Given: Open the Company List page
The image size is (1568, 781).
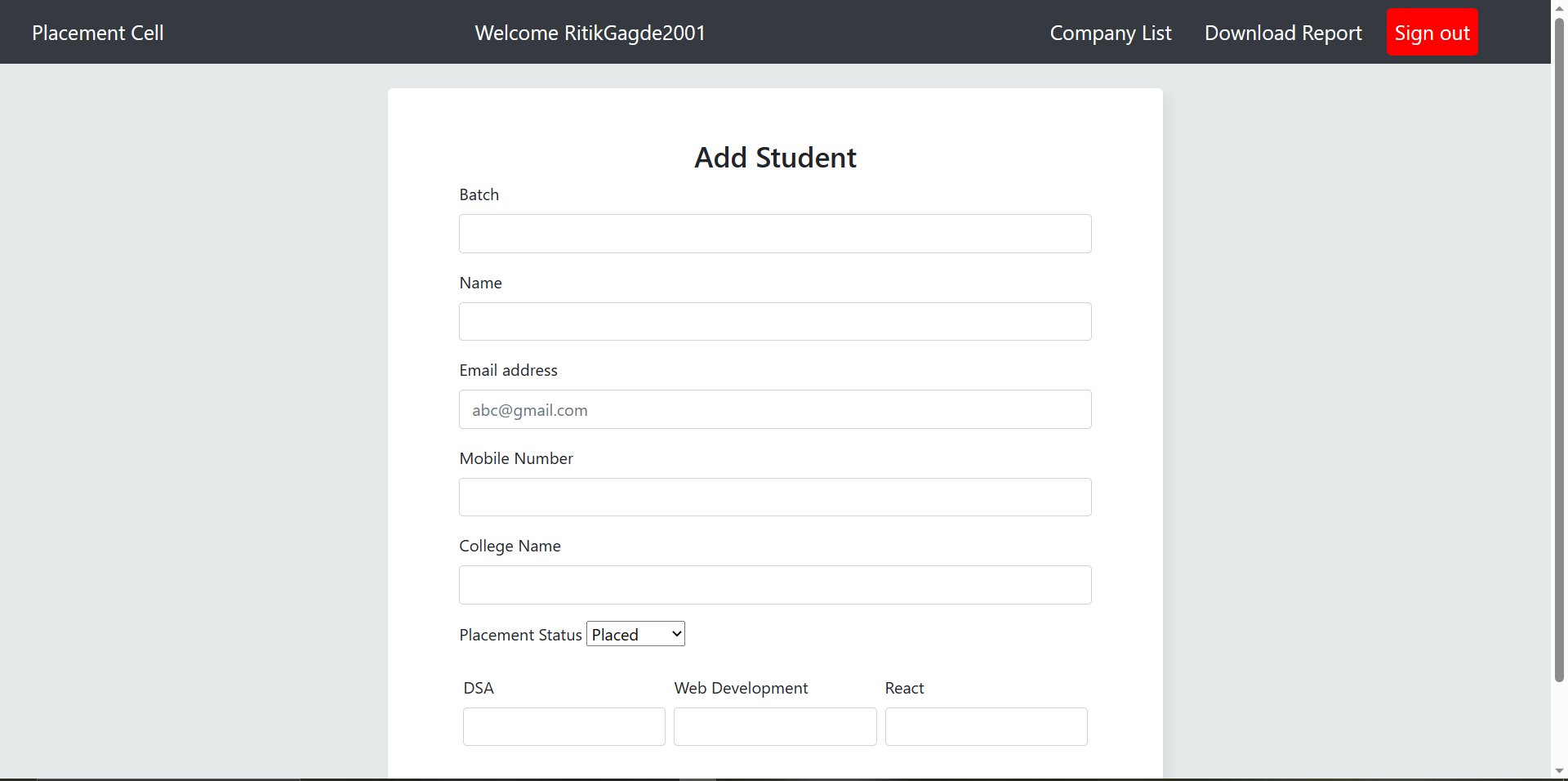Looking at the screenshot, I should [1111, 33].
